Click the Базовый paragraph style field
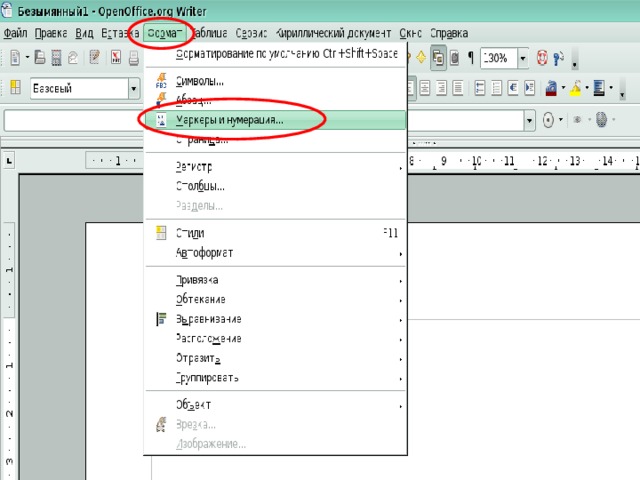The width and height of the screenshot is (640, 480). [x=79, y=88]
